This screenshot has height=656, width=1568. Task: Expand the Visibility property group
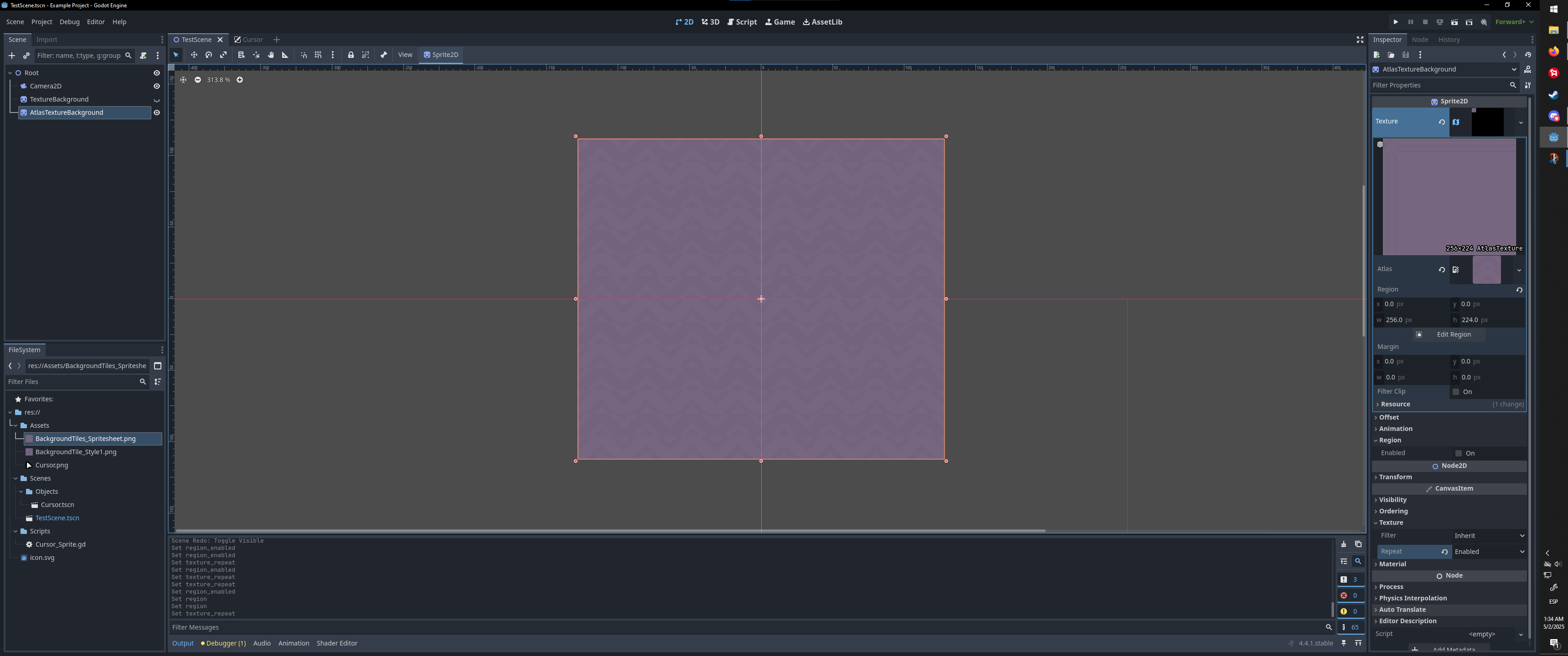point(1449,500)
